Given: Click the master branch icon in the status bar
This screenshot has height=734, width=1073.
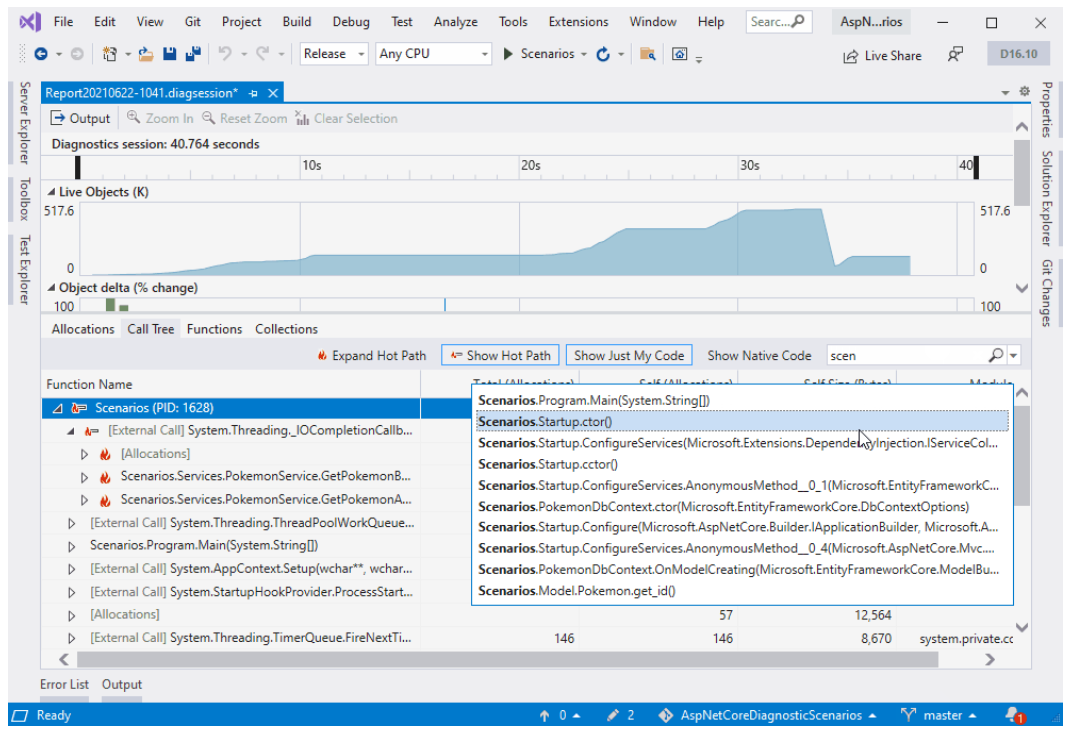Looking at the screenshot, I should [x=908, y=716].
